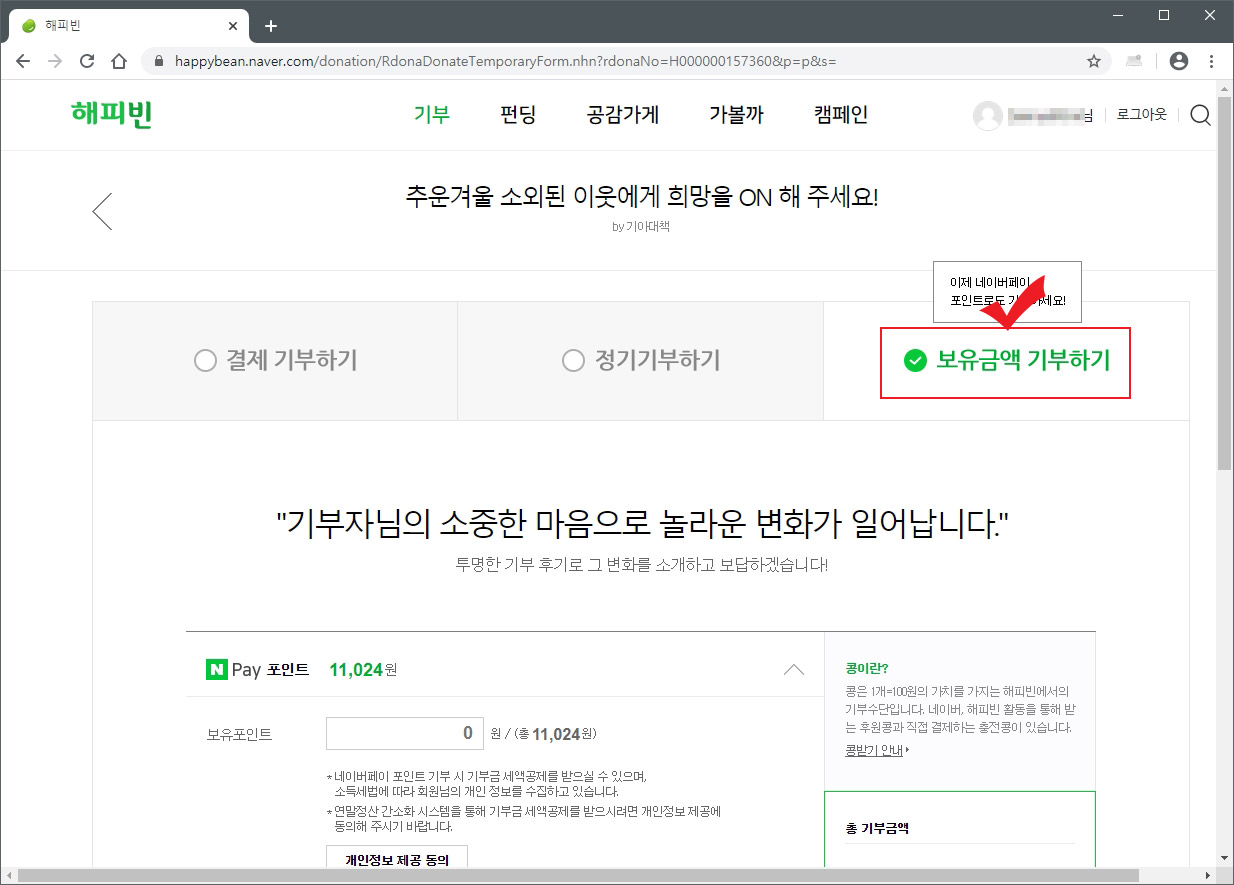Open the 가볼까 menu

[x=736, y=114]
